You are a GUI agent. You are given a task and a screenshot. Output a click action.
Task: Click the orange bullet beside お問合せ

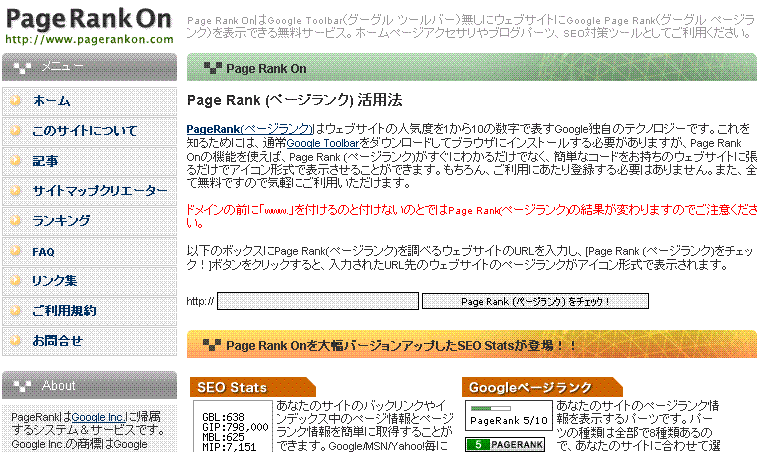tap(16, 340)
